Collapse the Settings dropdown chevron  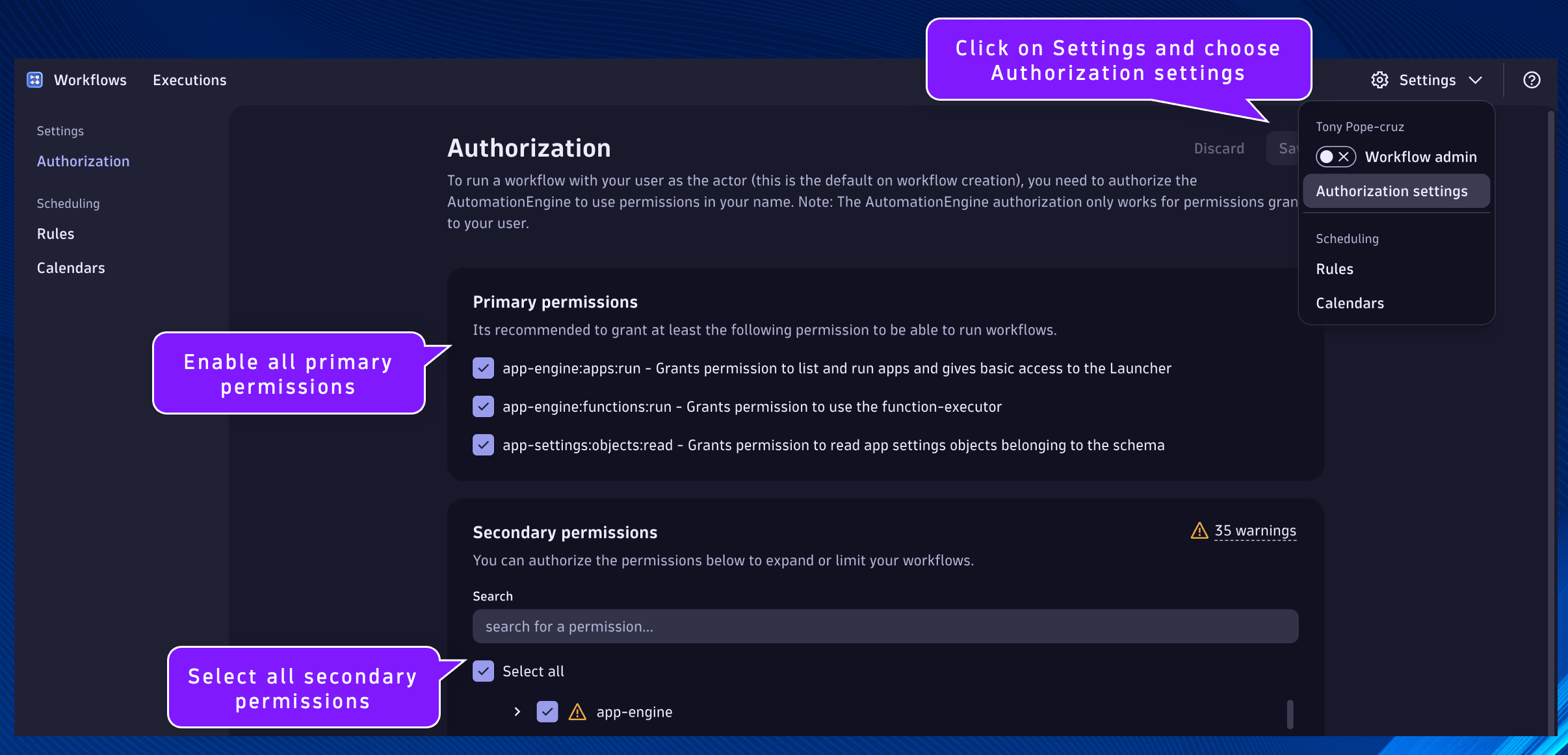pos(1476,80)
